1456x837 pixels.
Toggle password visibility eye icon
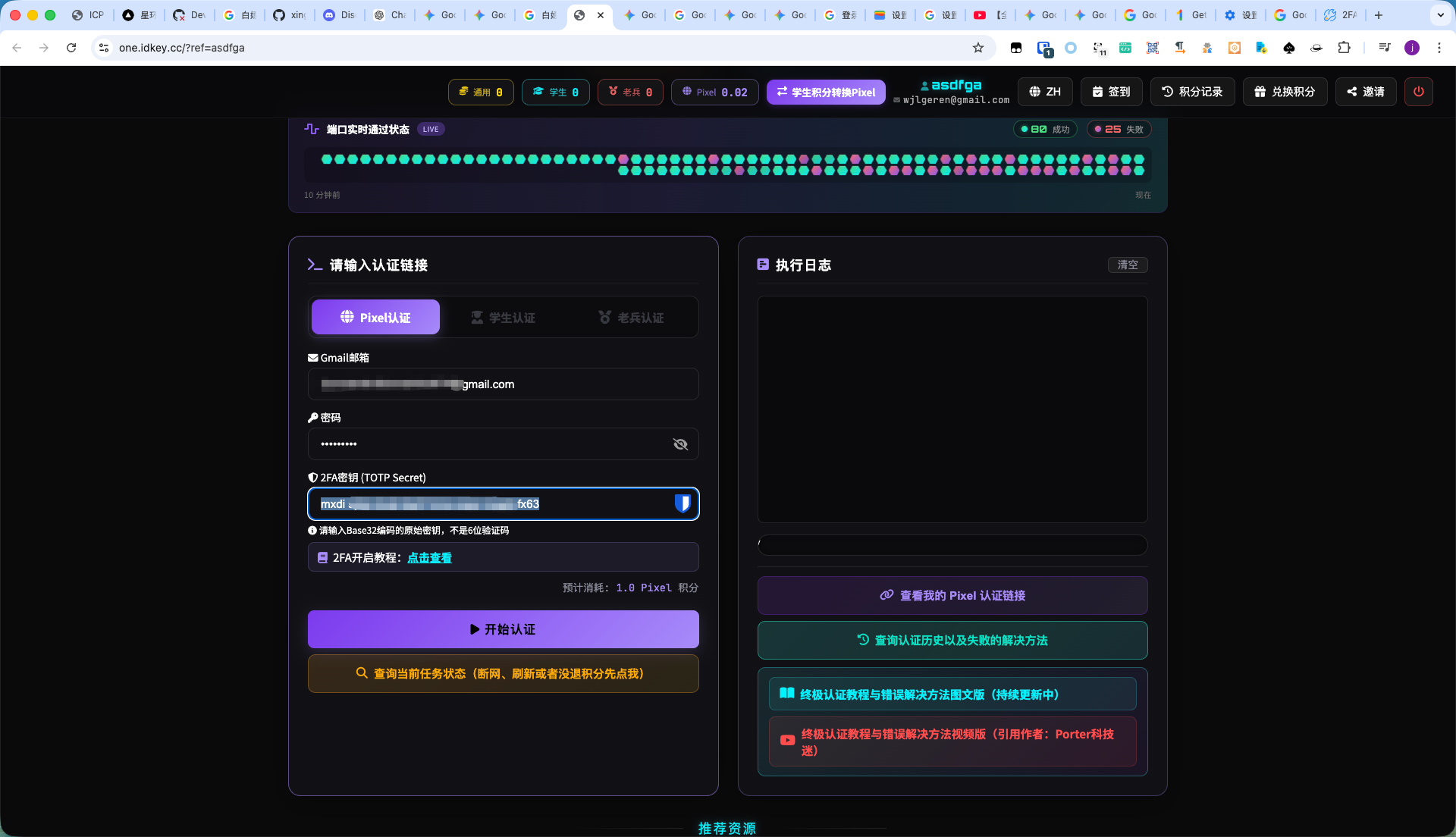[680, 444]
